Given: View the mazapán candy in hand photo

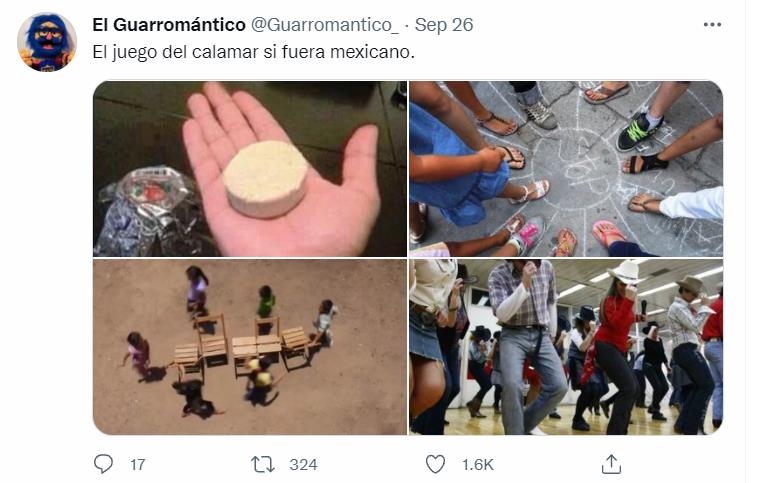Looking at the screenshot, I should coord(250,169).
